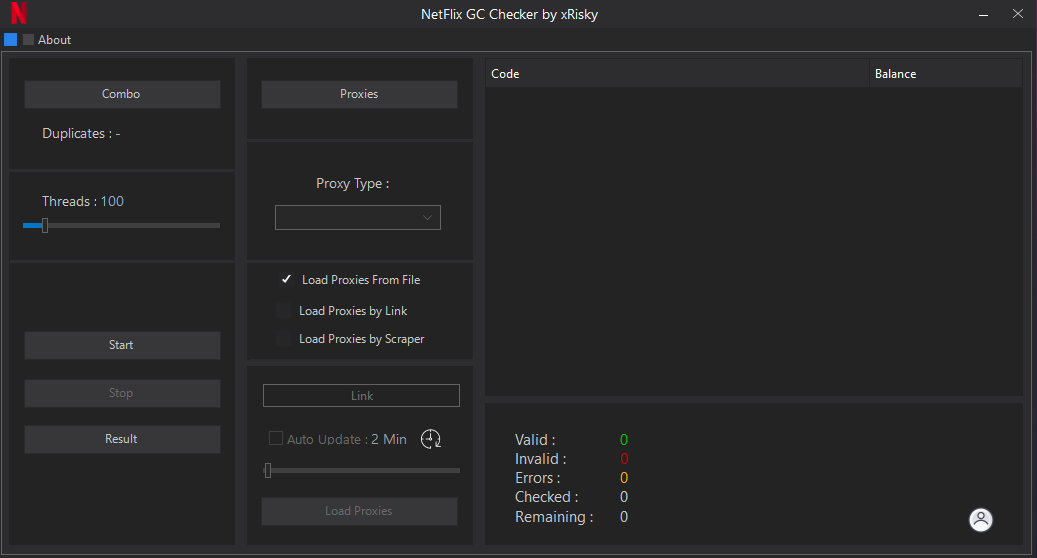Expand the Proxy Type dropdown
The width and height of the screenshot is (1037, 558).
(x=358, y=218)
